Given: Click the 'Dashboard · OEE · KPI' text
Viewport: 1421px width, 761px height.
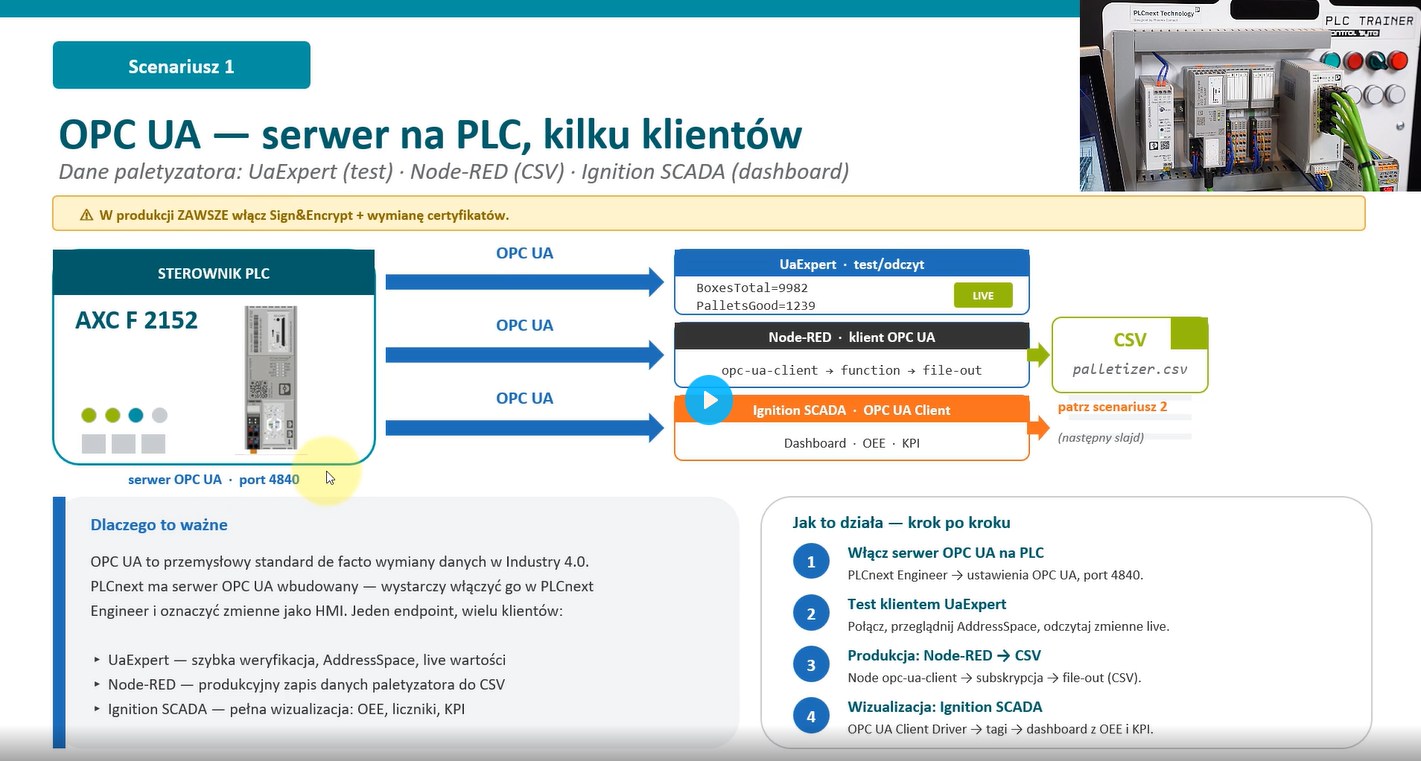Looking at the screenshot, I should click(852, 442).
